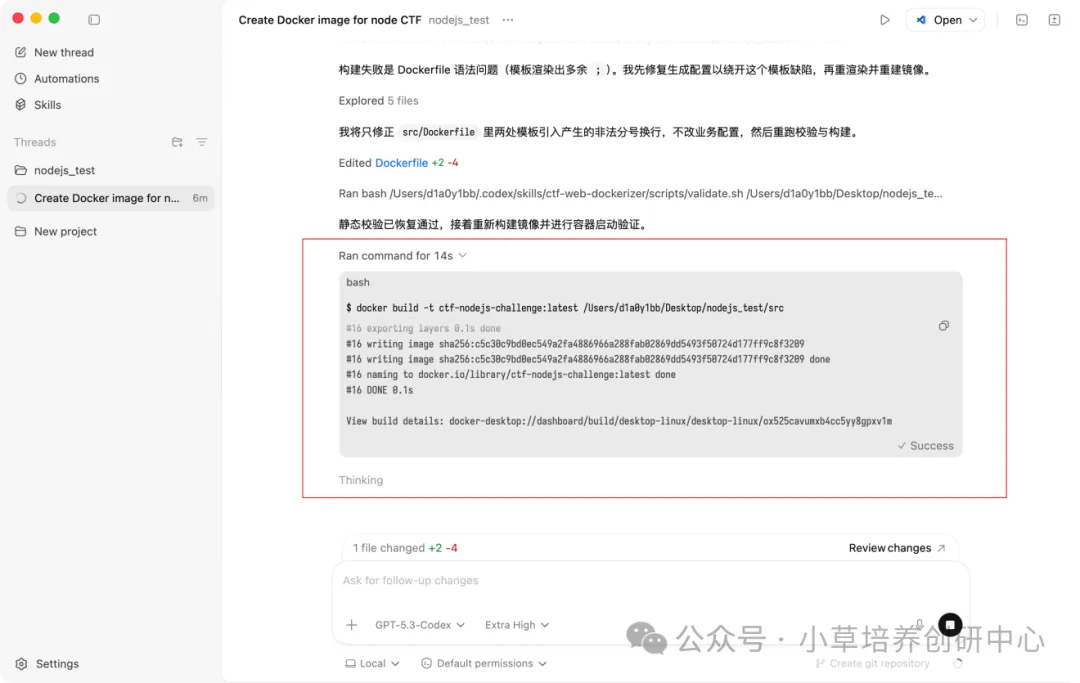Copy the bash command output
Image resolution: width=1080 pixels, height=683 pixels.
(944, 326)
